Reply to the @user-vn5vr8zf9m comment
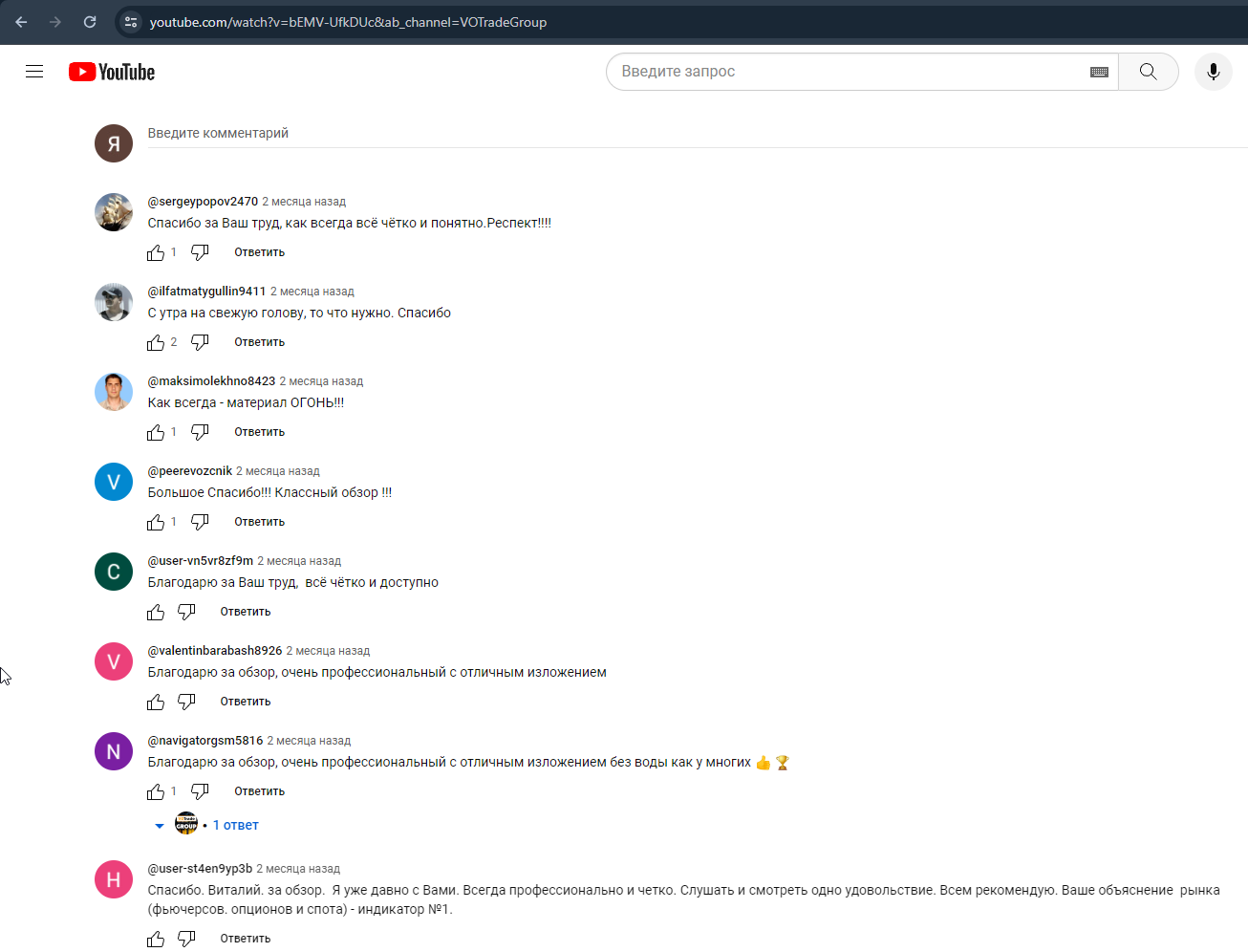 (x=246, y=612)
